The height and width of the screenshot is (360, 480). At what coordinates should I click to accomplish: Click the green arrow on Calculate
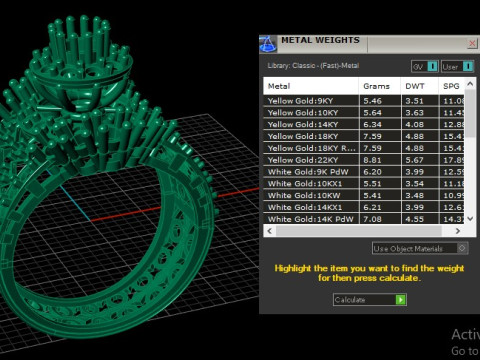coord(400,300)
